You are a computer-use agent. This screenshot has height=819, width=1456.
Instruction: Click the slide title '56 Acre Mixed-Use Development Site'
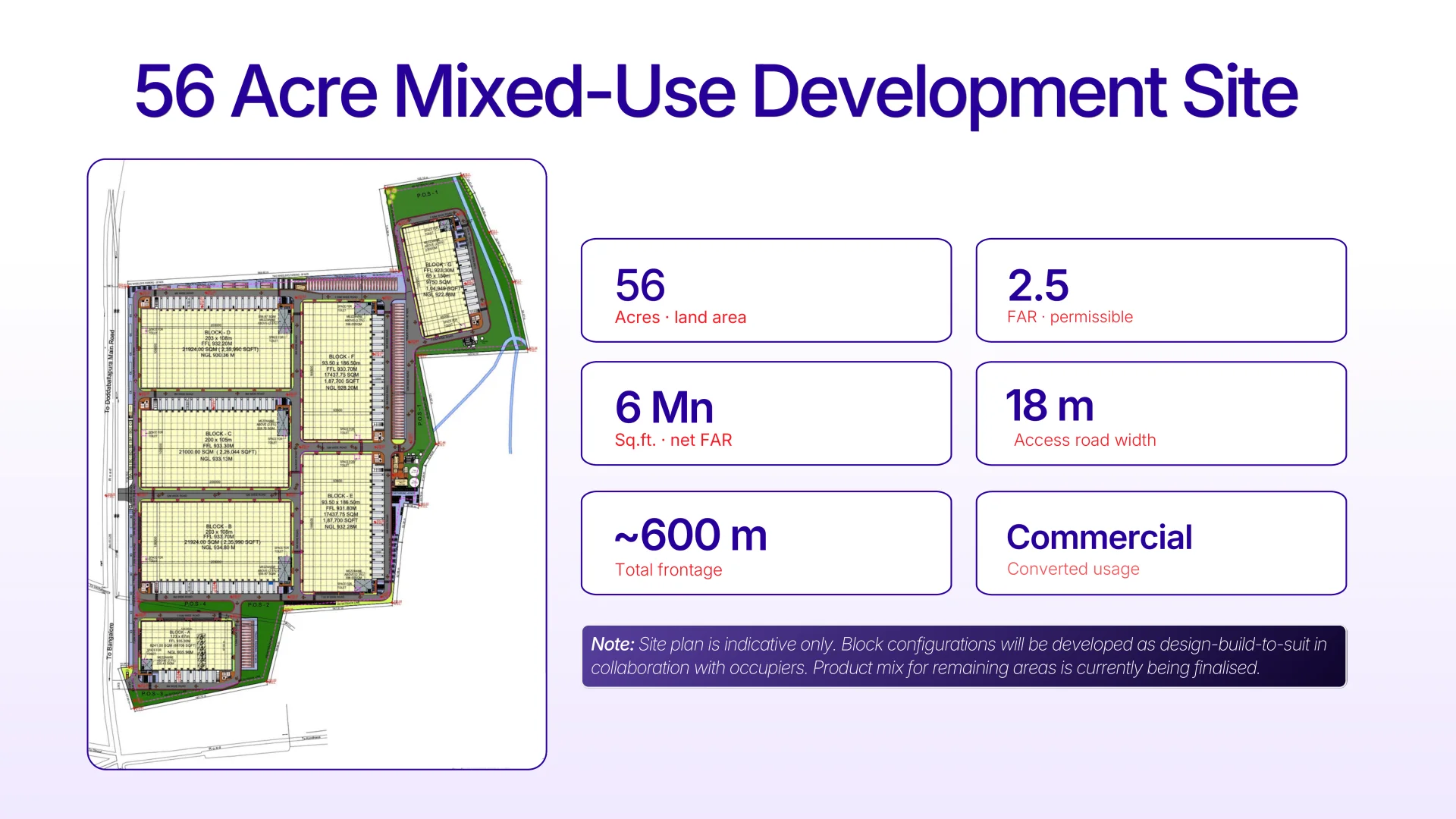click(716, 93)
